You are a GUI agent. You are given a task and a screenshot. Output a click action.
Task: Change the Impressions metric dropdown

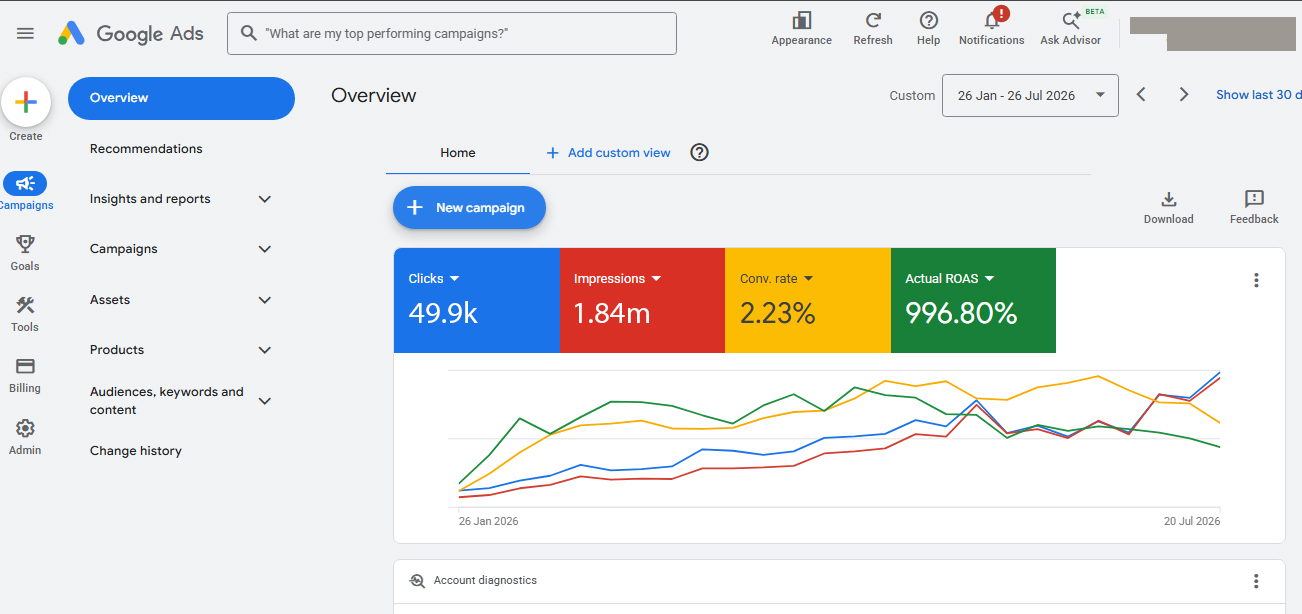click(656, 278)
